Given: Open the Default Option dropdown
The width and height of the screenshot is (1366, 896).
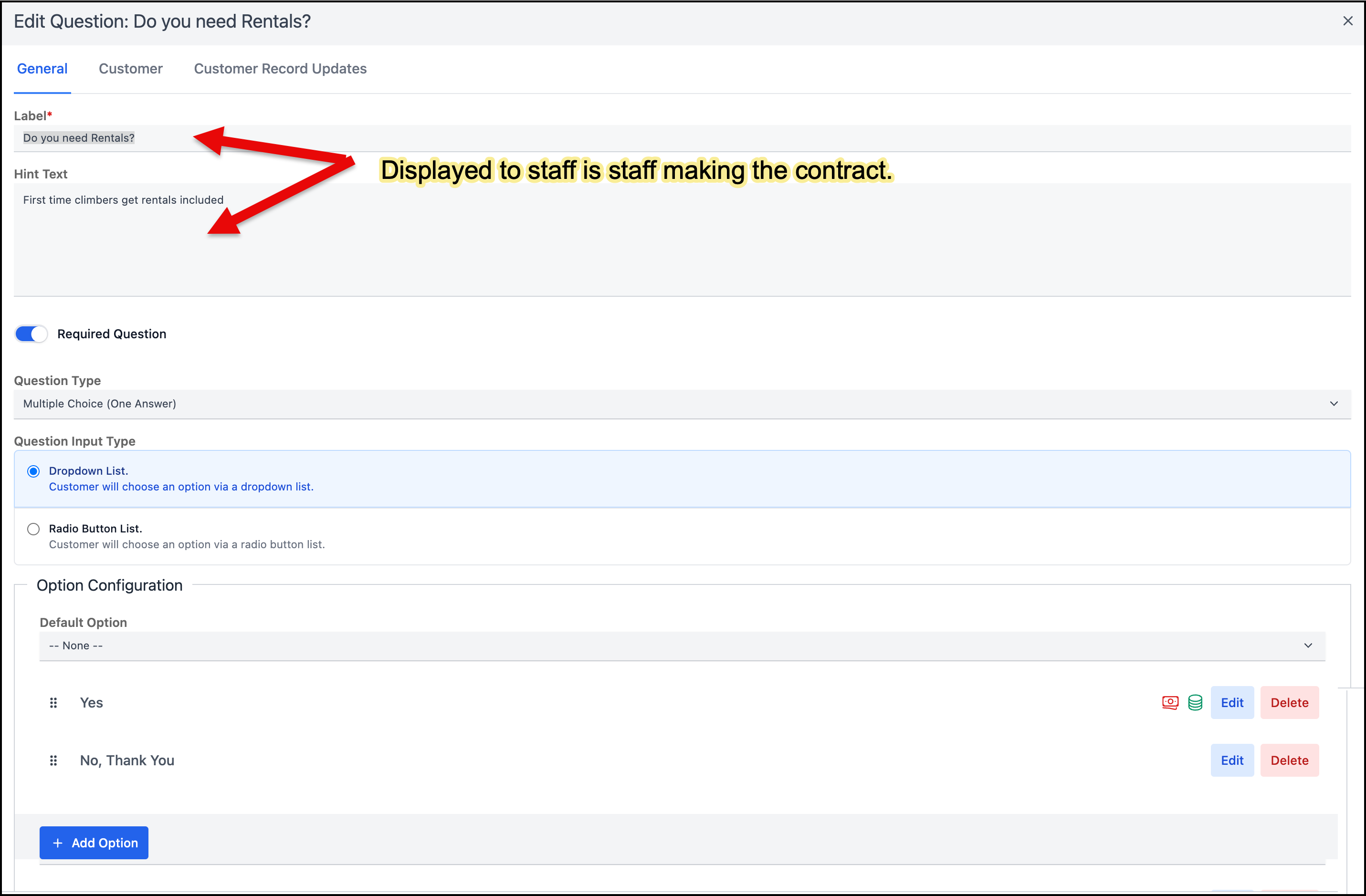Looking at the screenshot, I should pyautogui.click(x=683, y=646).
